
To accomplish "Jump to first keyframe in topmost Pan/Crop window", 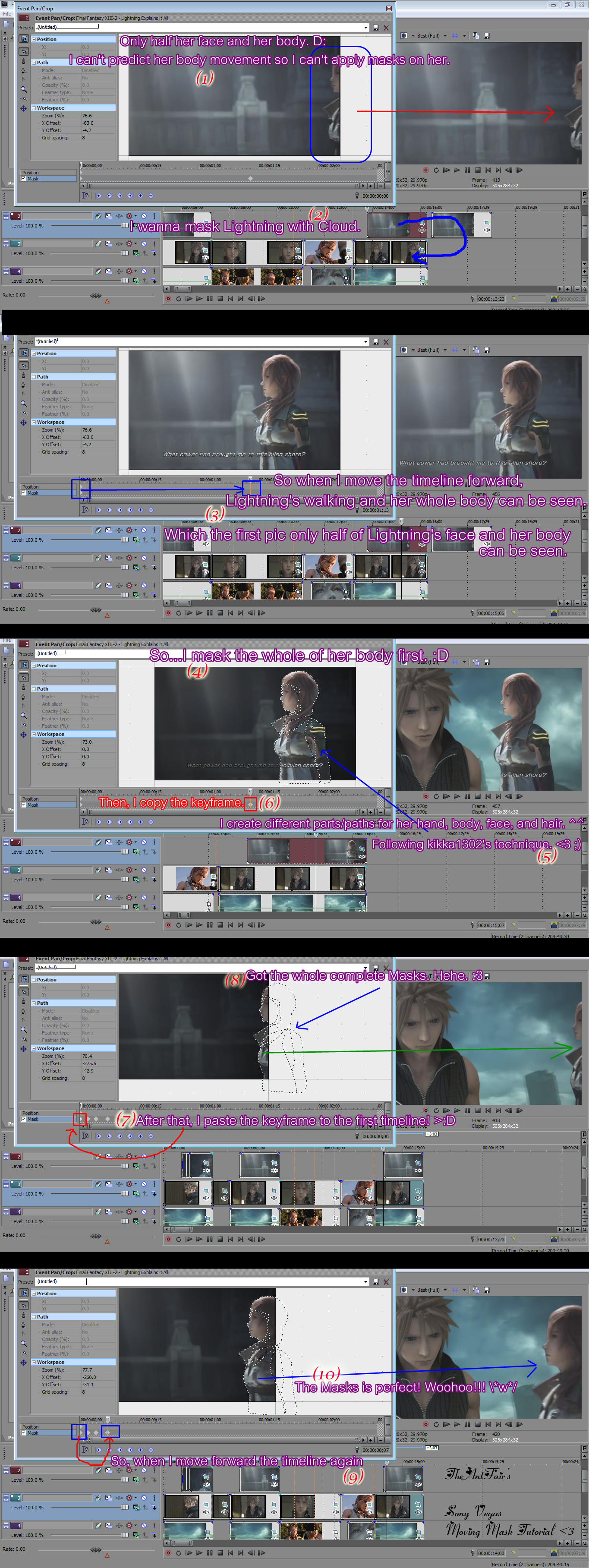I will (x=98, y=196).
